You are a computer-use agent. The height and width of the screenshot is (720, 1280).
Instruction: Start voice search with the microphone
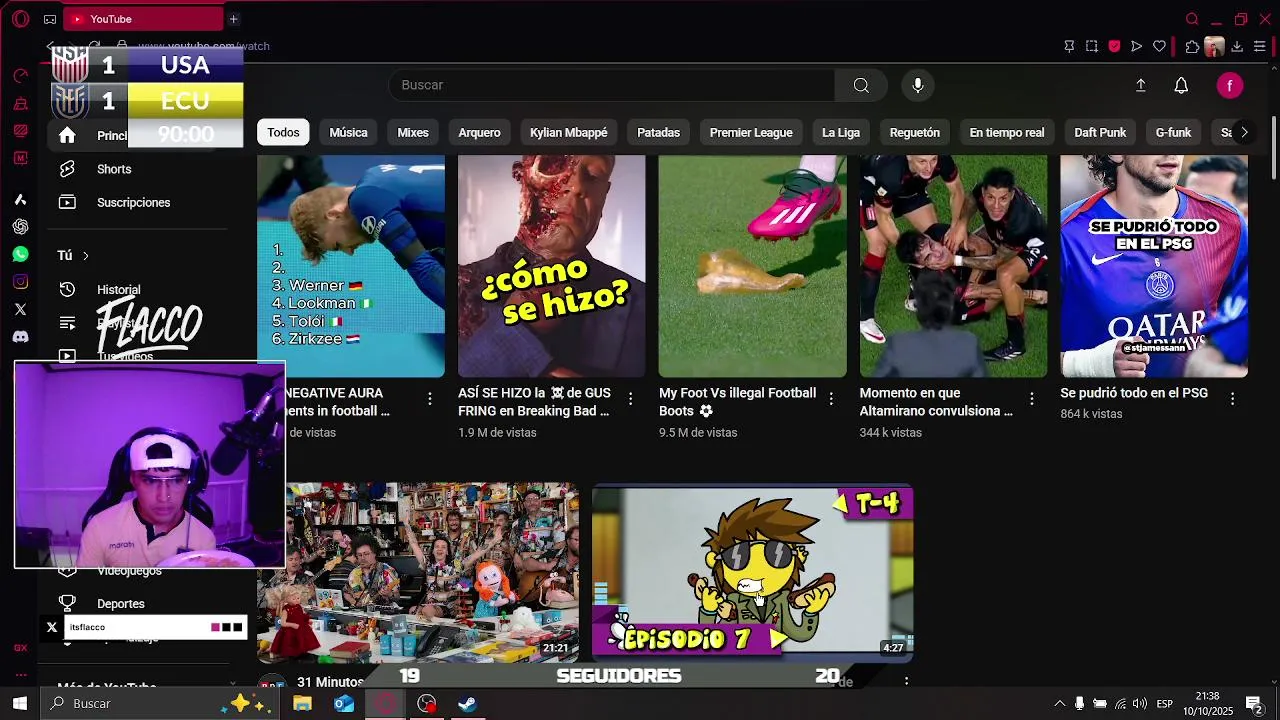click(x=918, y=85)
